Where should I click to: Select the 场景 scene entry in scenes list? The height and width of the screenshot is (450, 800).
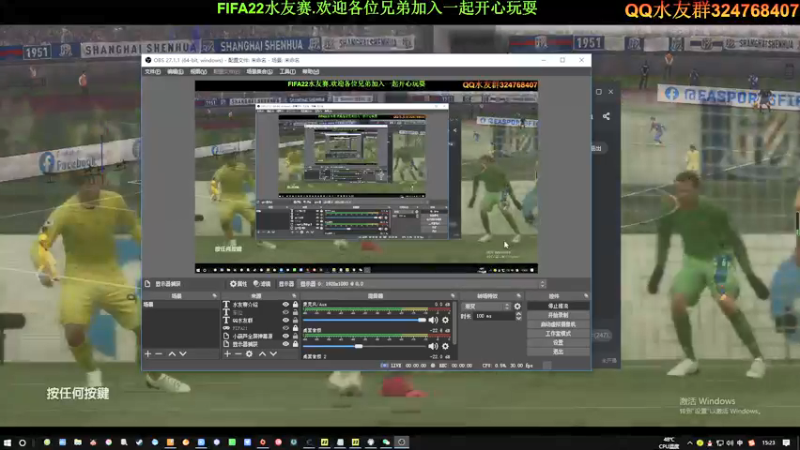pyautogui.click(x=181, y=305)
